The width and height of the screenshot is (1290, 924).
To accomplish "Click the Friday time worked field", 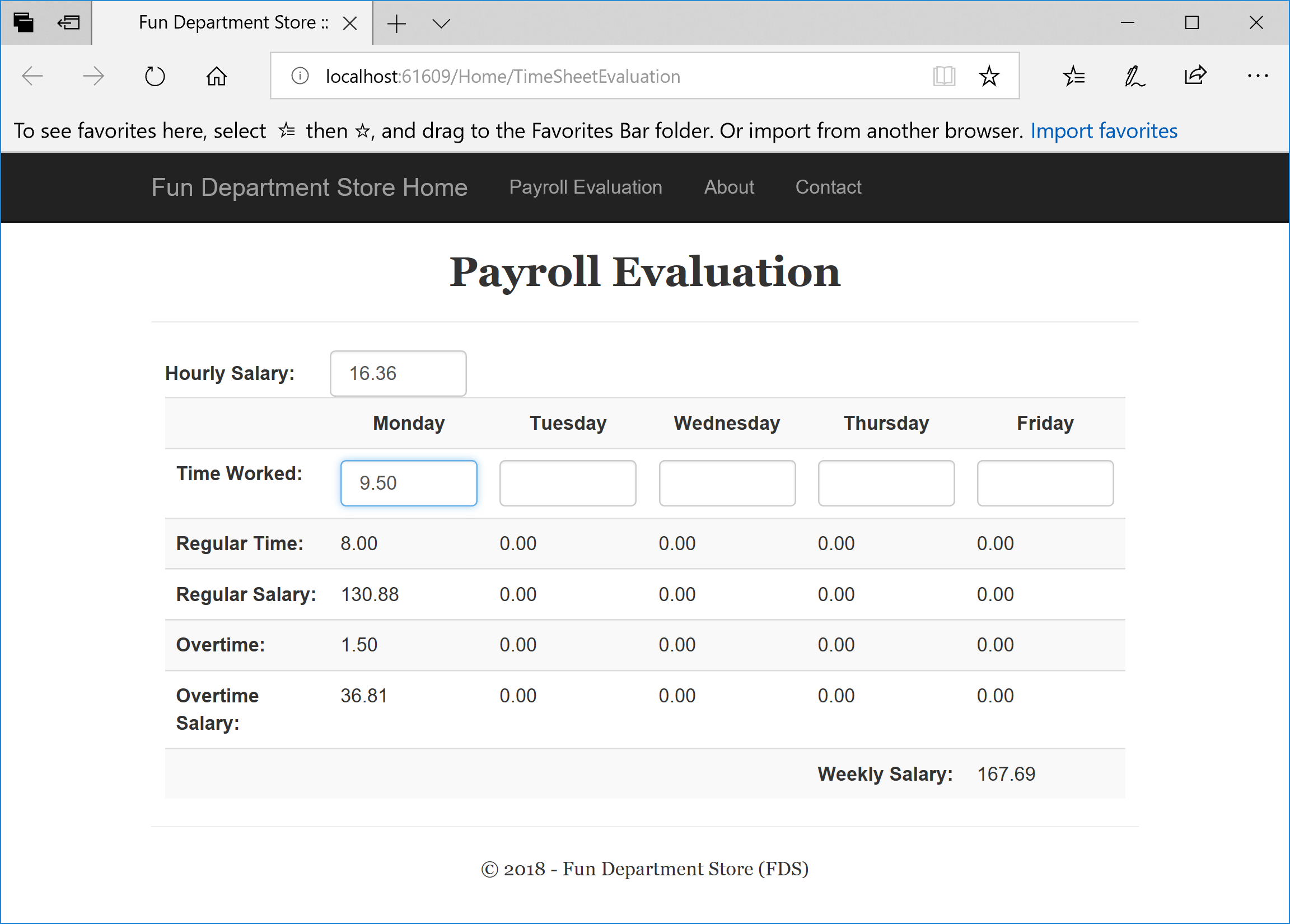I will click(x=1045, y=484).
